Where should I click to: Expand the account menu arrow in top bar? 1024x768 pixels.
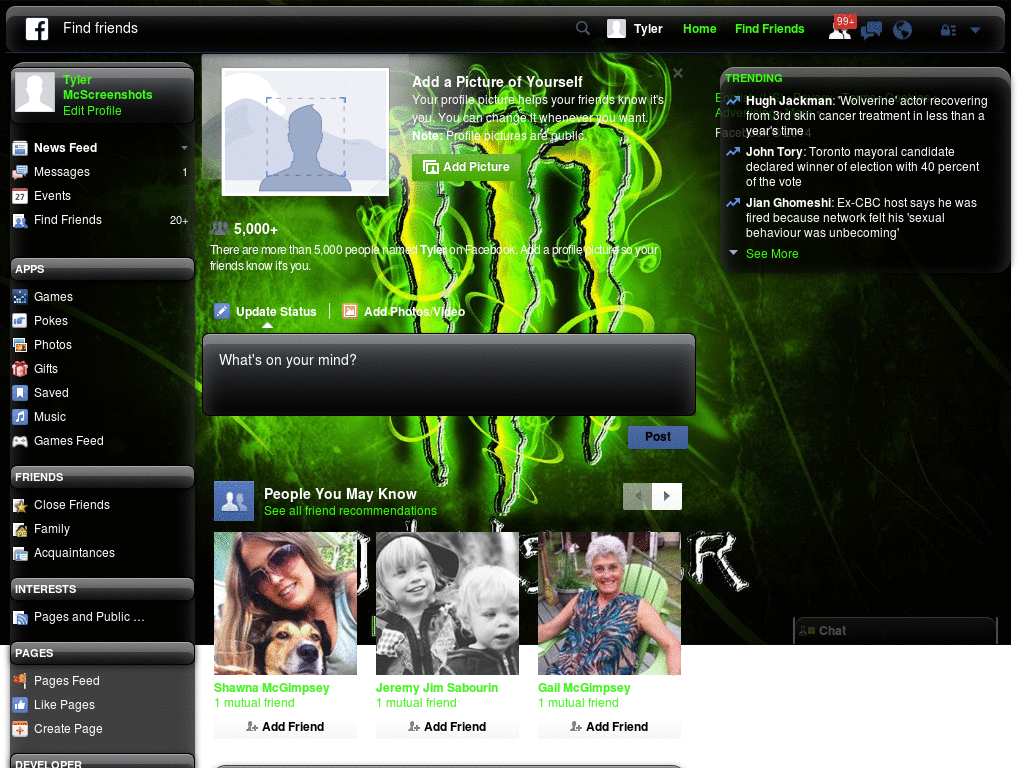(975, 30)
